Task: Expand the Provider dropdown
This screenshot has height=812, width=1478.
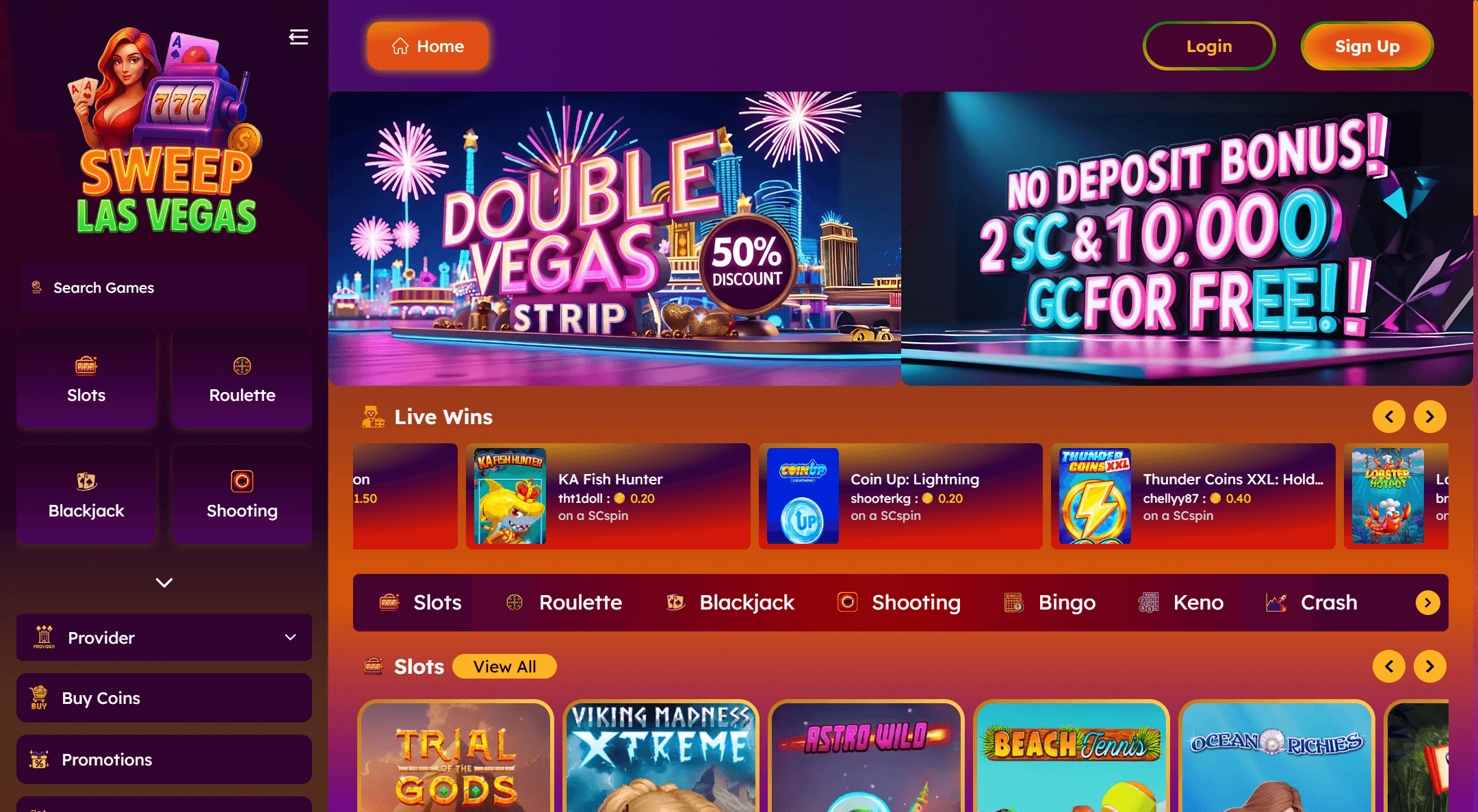Action: [x=164, y=638]
